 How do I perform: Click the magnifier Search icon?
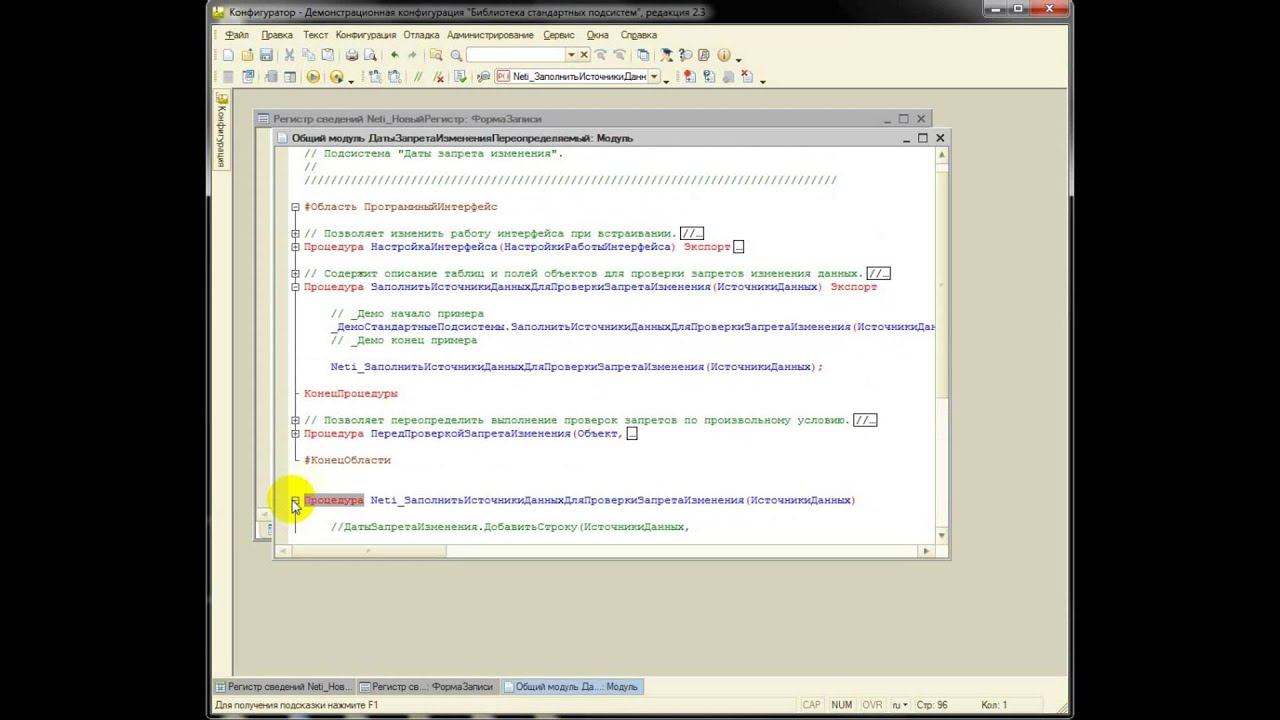point(456,55)
